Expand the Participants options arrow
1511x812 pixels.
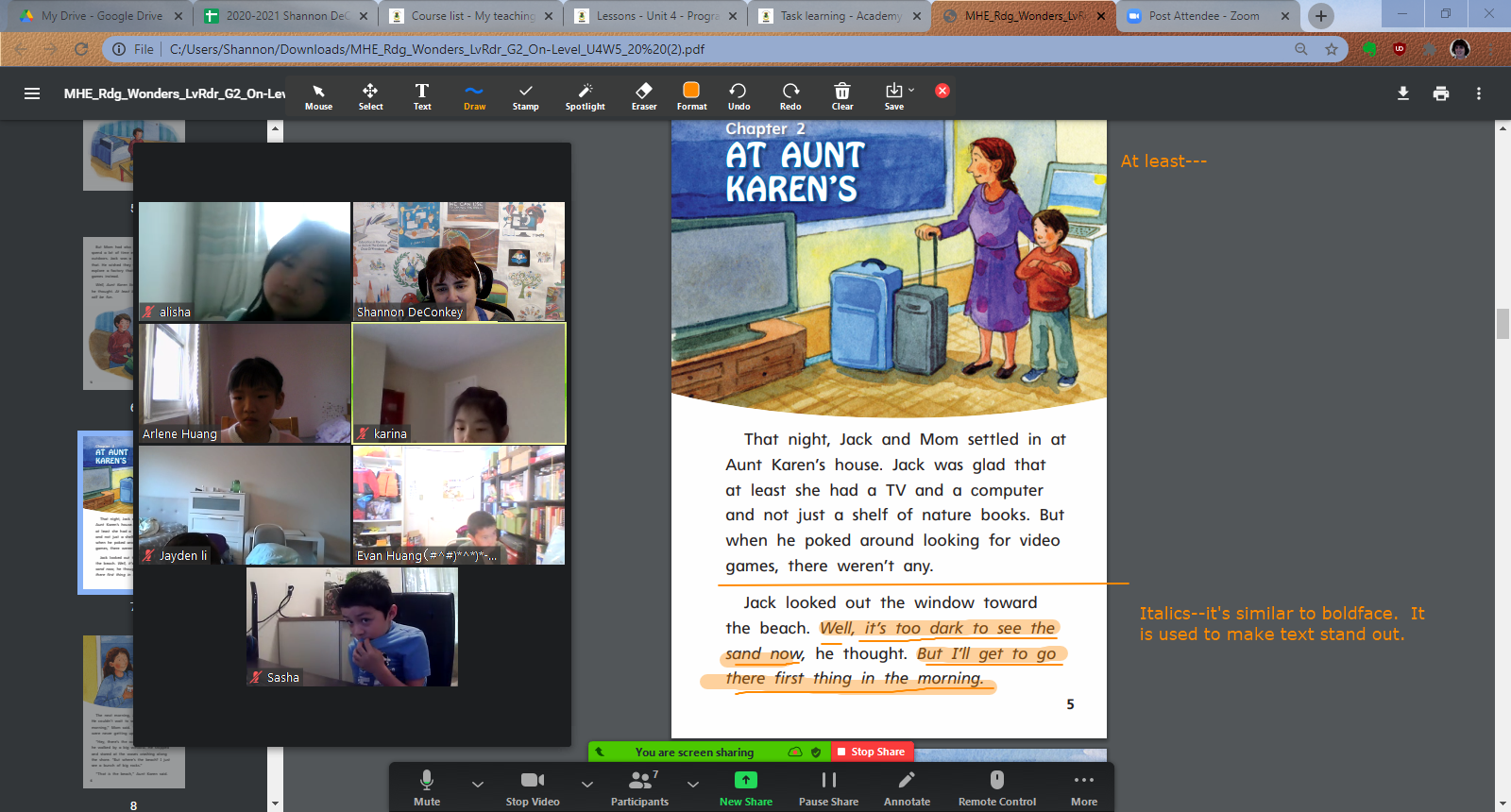693,784
